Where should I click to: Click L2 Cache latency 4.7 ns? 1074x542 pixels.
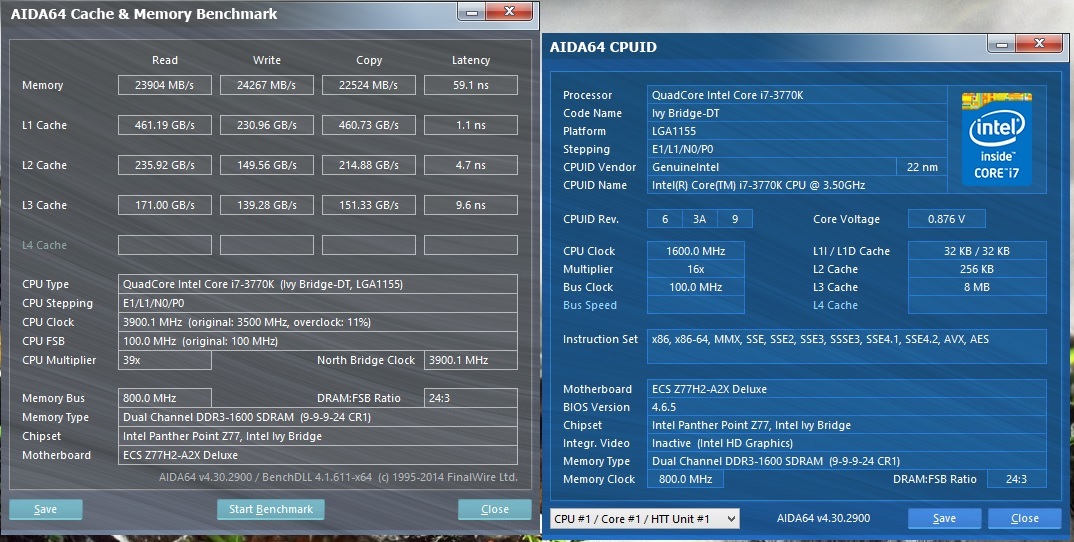click(x=471, y=165)
